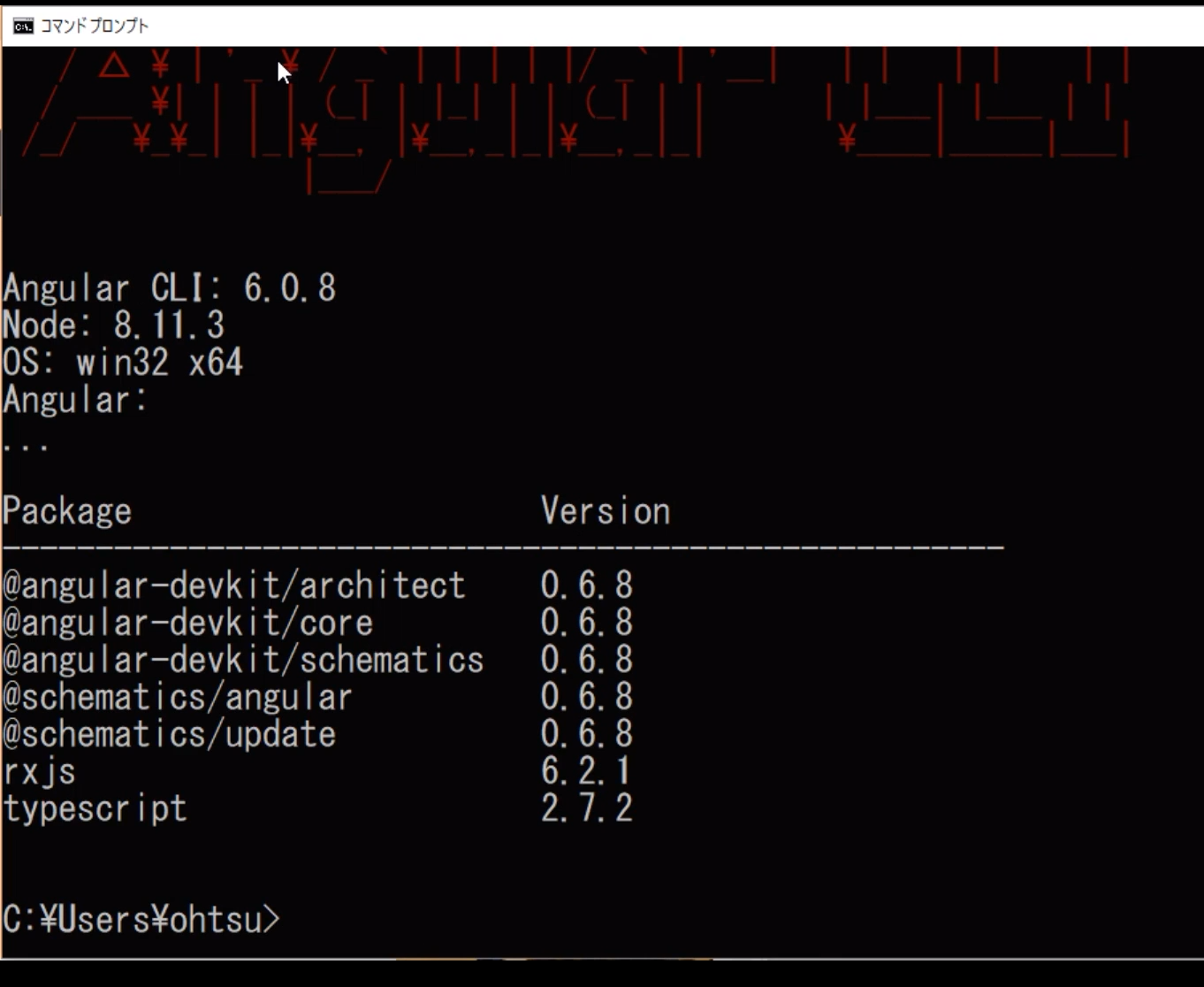
Task: Click the 'OS: win32 x64' line
Action: (x=123, y=363)
